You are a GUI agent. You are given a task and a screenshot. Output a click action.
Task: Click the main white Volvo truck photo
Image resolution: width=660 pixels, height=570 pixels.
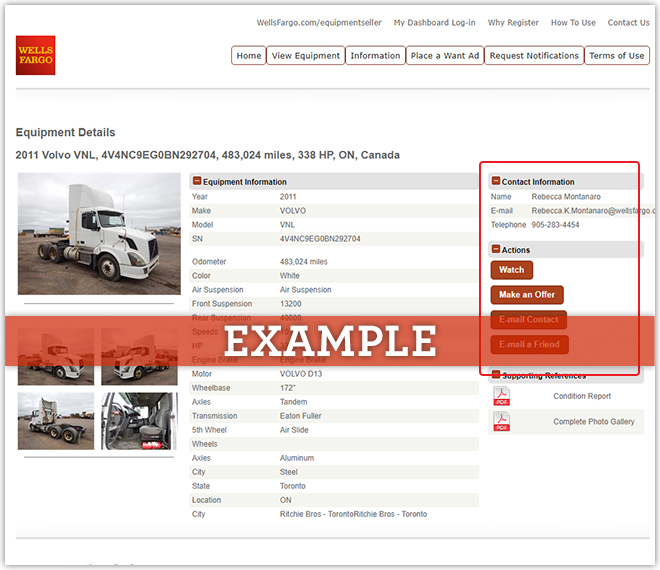(x=99, y=234)
